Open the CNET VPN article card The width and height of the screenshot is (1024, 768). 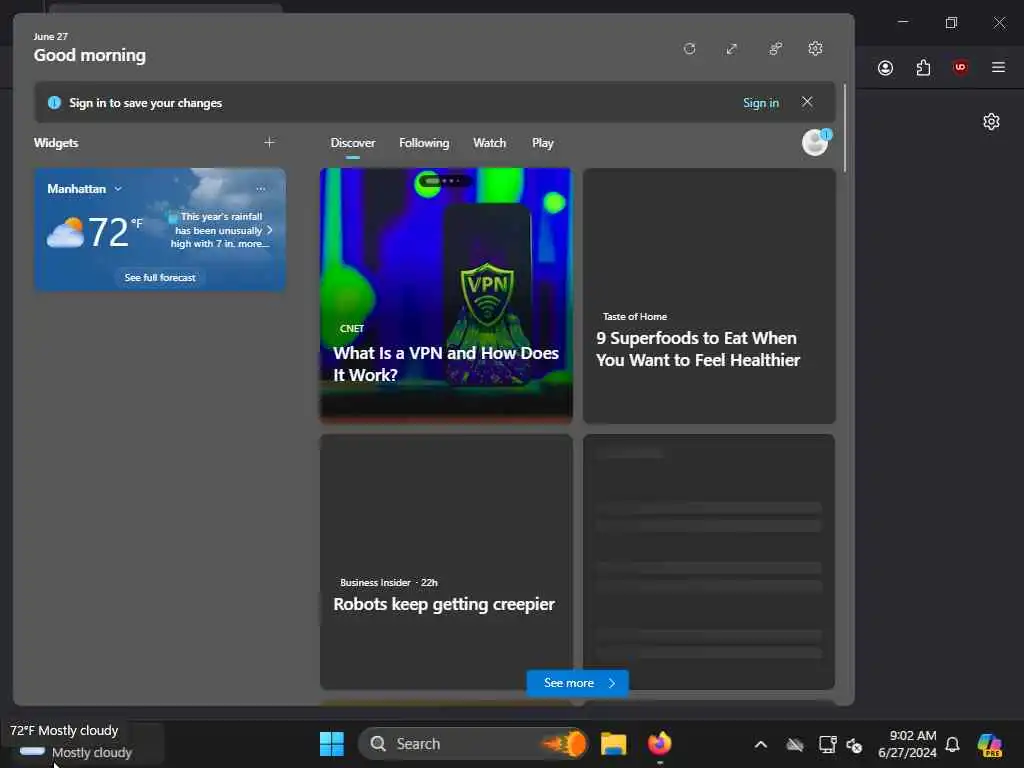click(446, 295)
